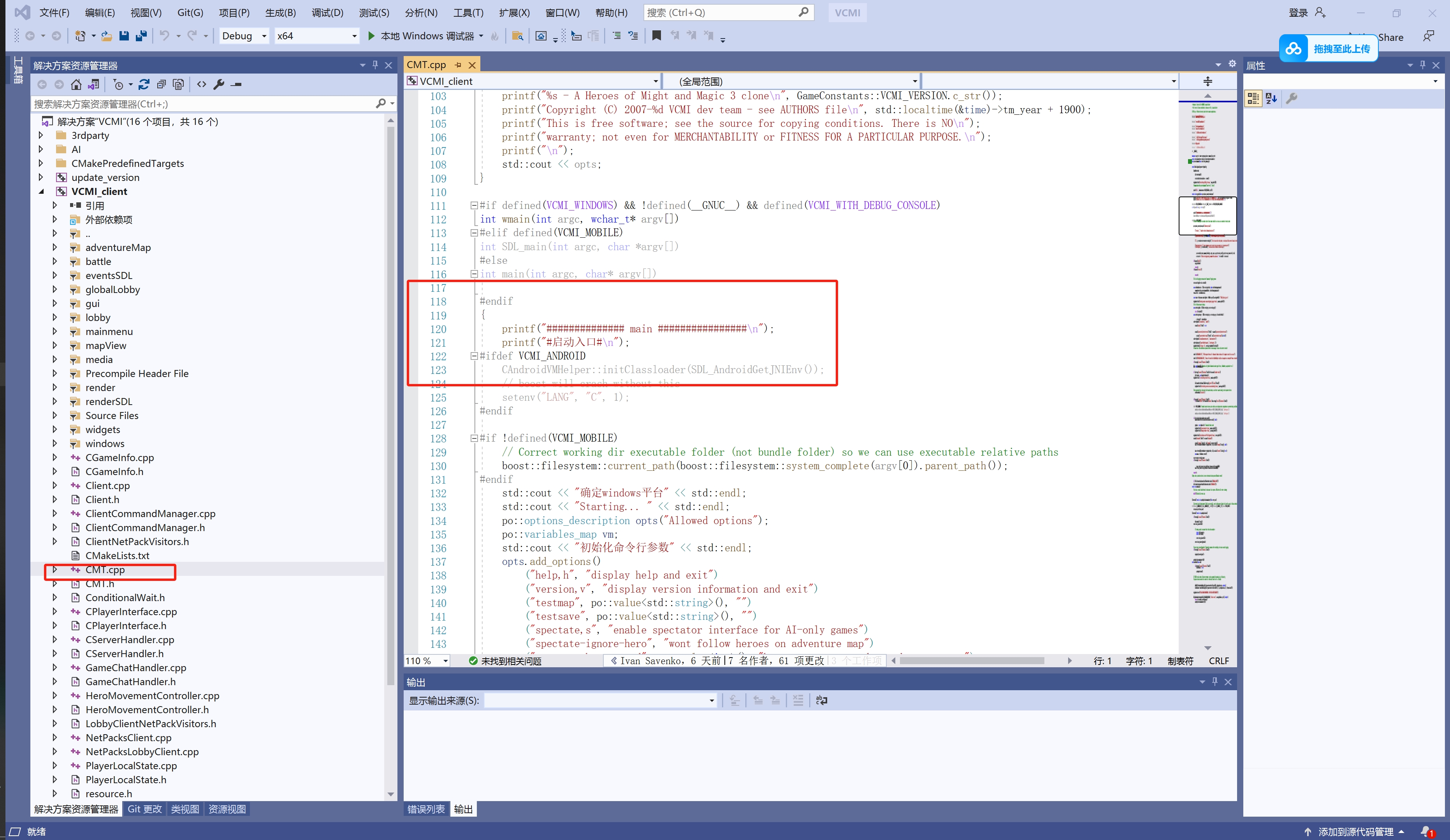Viewport: 1450px width, 840px height.
Task: Toggle auto-hide pin on the Properties panel
Action: [1422, 65]
